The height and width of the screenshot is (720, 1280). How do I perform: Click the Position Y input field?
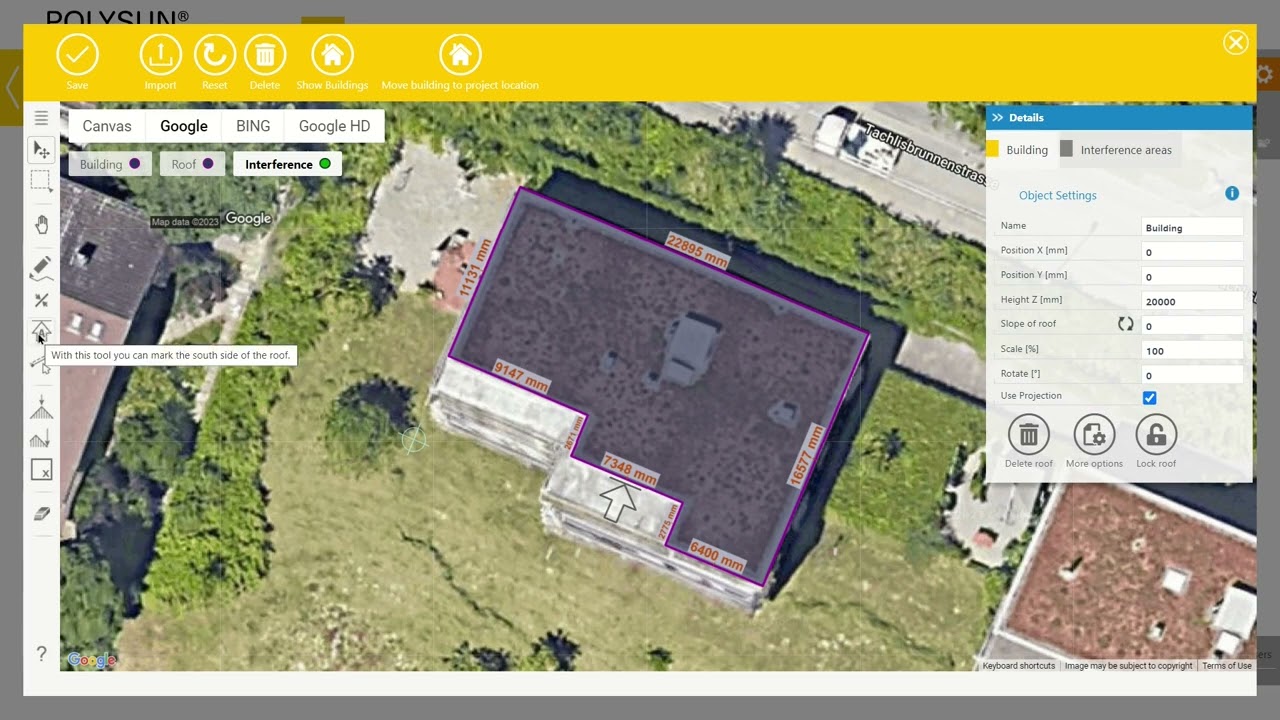(x=1192, y=277)
